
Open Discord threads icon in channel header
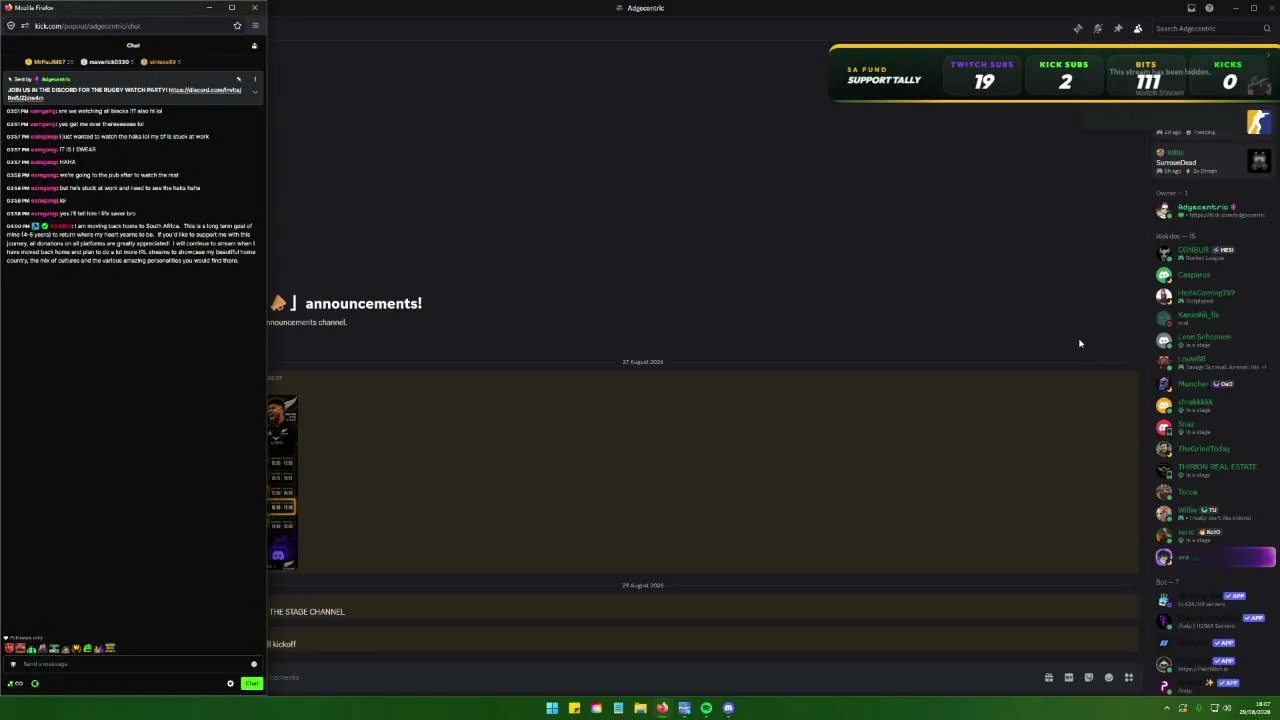point(1077,28)
